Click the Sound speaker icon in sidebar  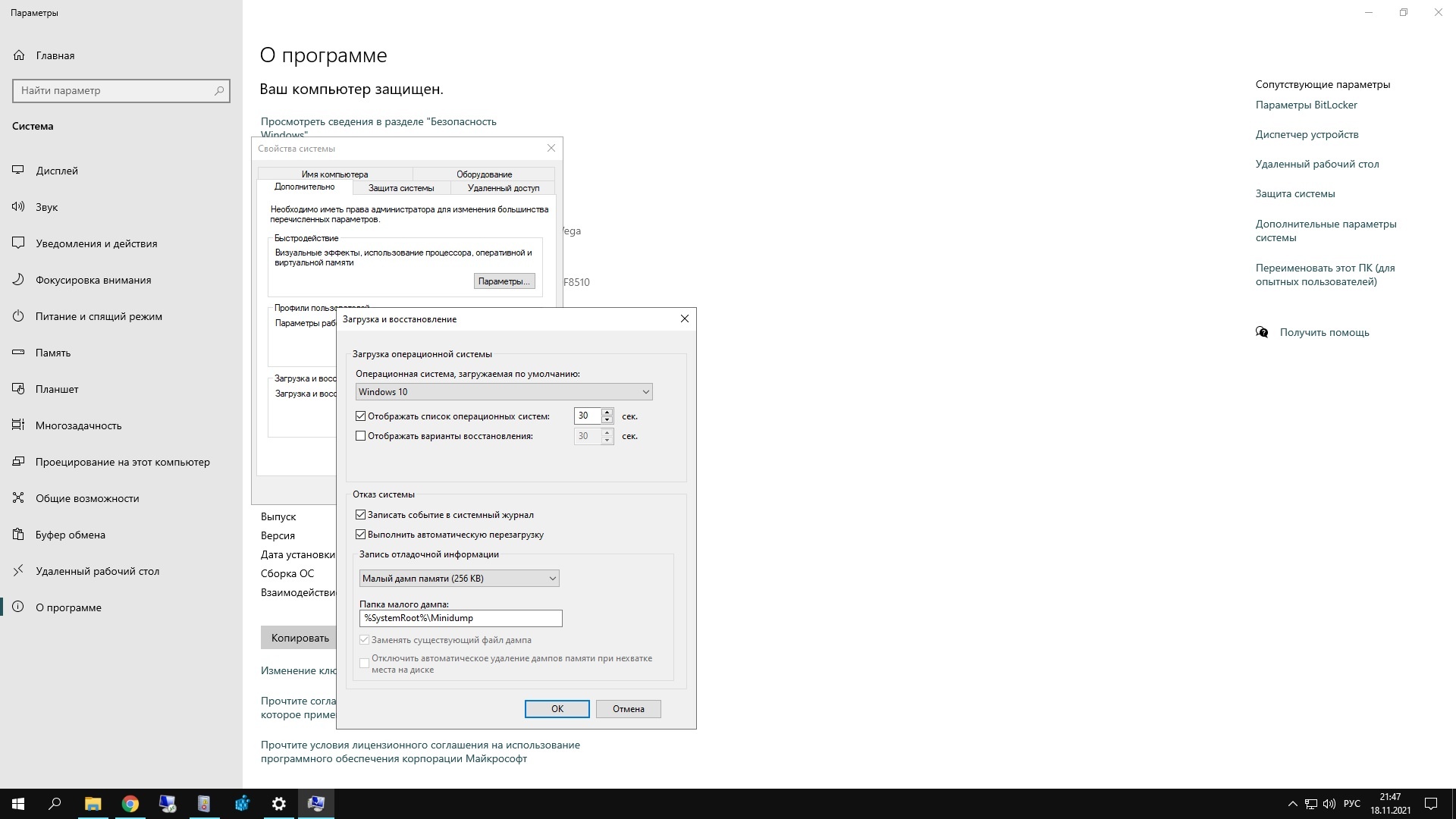18,207
